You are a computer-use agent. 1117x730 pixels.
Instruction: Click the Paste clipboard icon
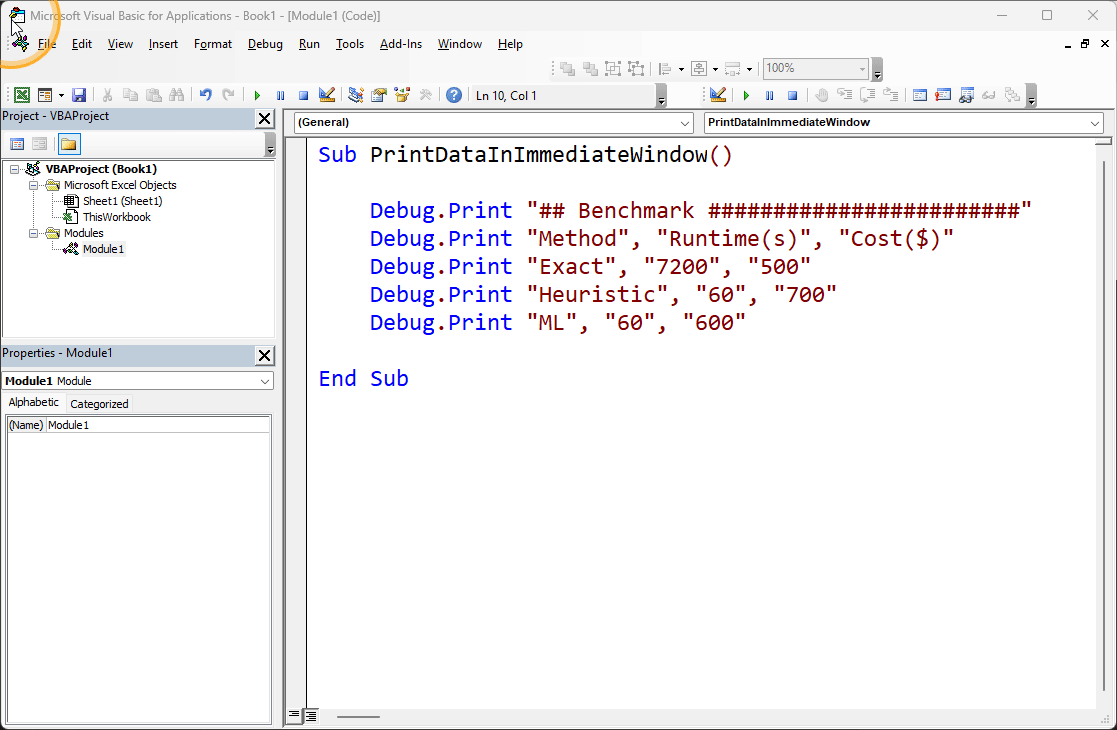point(153,95)
